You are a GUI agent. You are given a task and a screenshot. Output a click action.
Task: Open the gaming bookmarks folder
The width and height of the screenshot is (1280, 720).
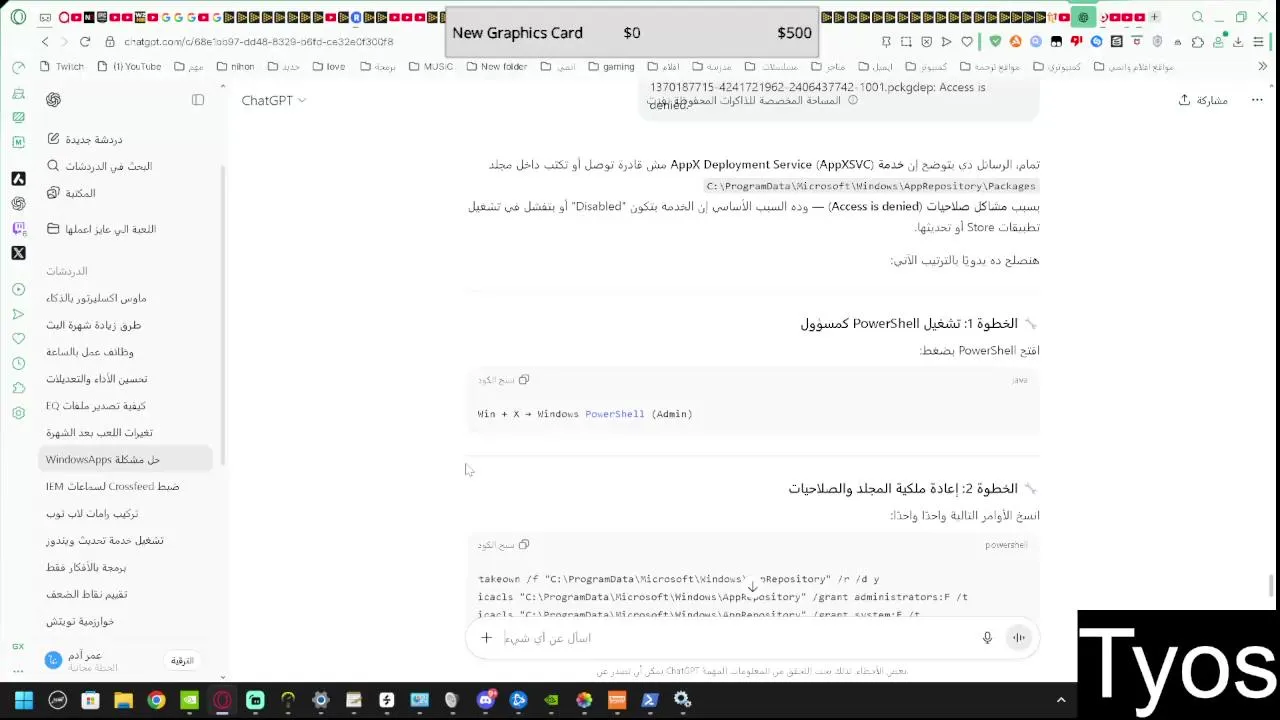(611, 67)
